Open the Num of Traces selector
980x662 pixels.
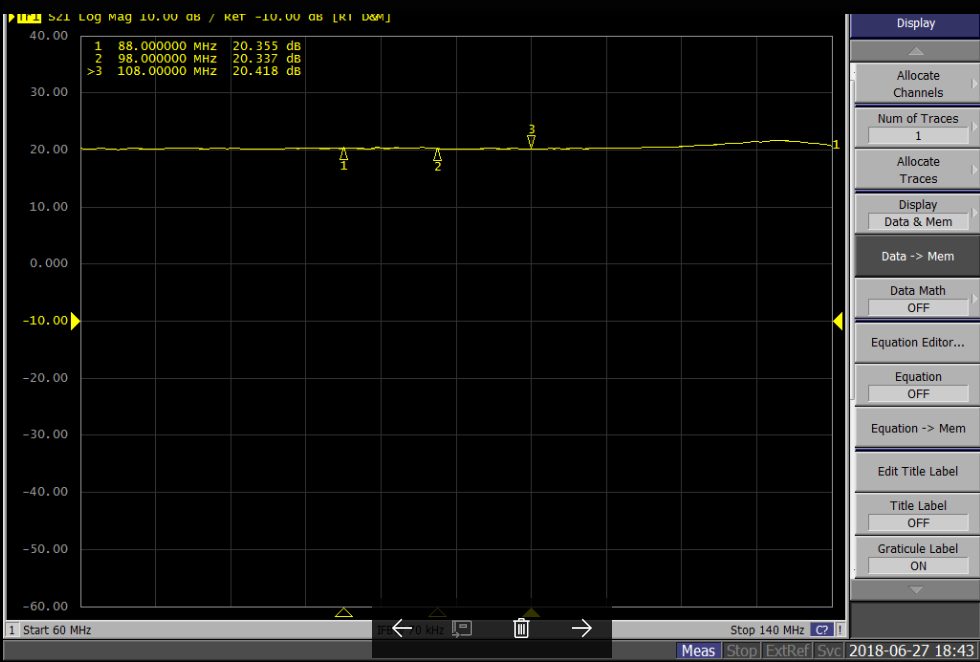[917, 127]
